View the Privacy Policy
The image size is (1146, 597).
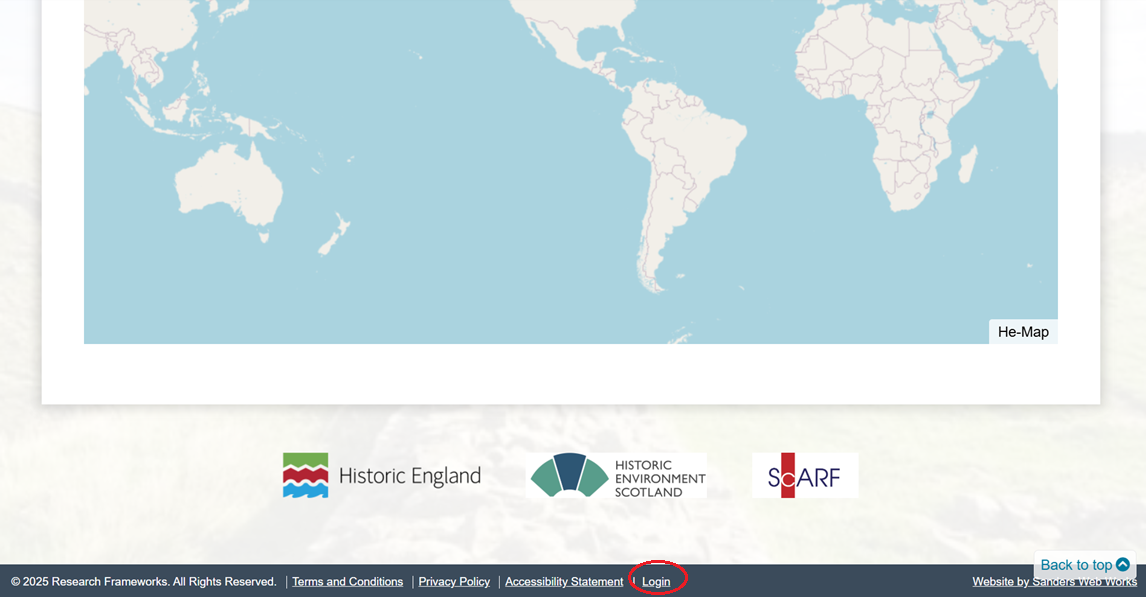click(x=454, y=581)
